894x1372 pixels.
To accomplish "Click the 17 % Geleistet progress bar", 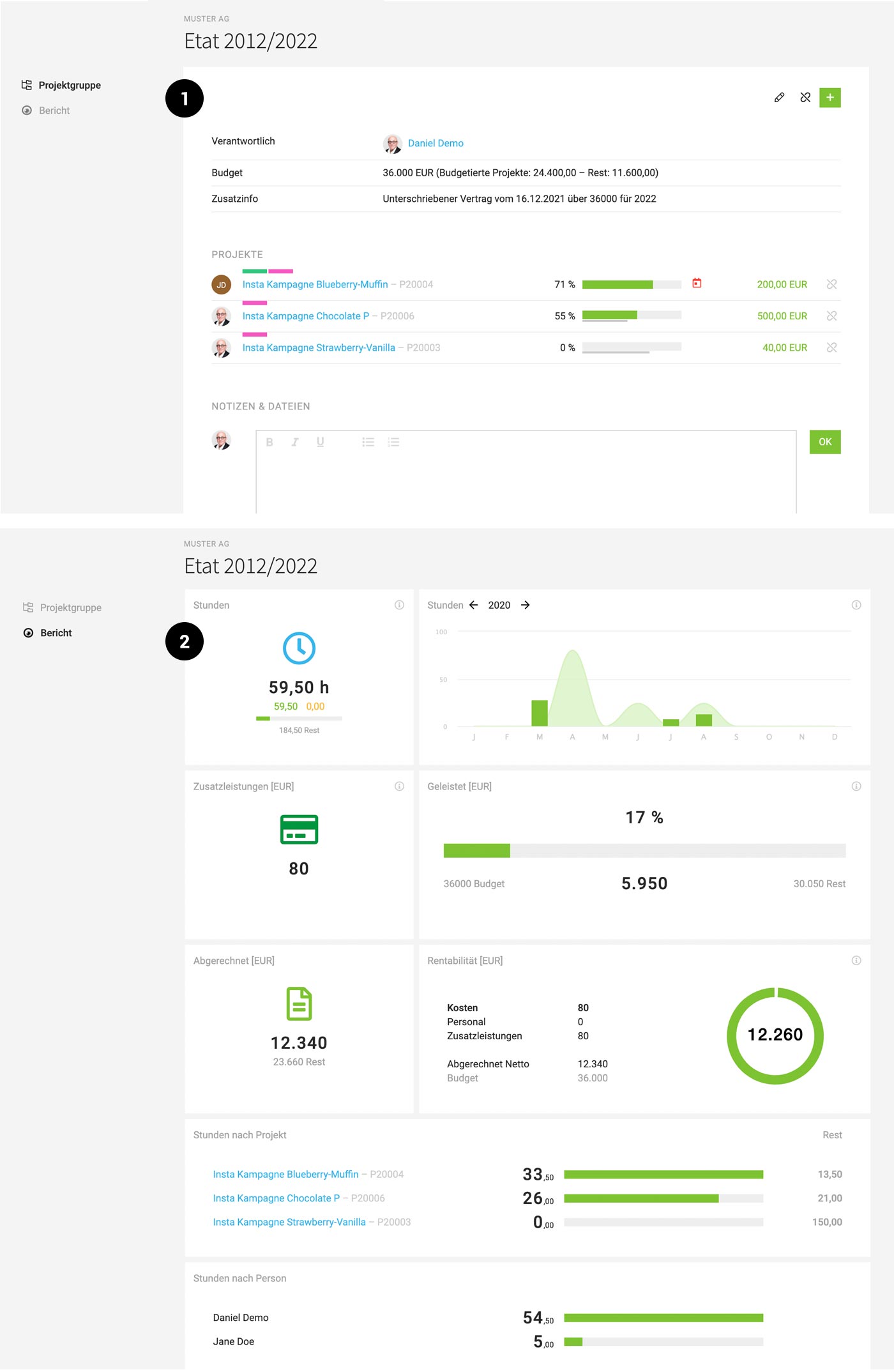I will click(644, 850).
